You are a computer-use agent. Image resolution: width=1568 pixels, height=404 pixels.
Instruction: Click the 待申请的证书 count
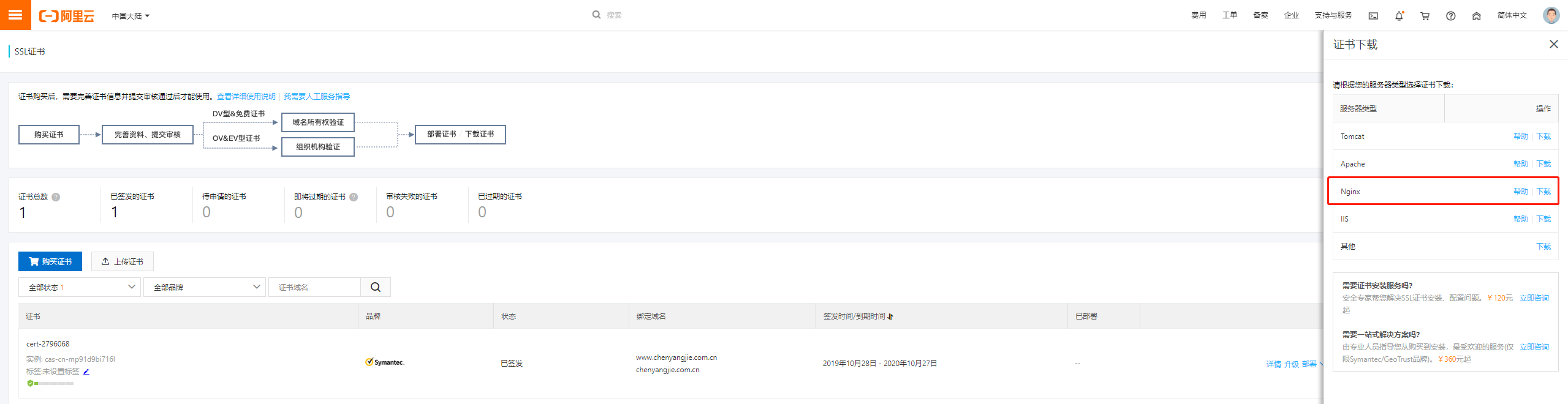(206, 212)
